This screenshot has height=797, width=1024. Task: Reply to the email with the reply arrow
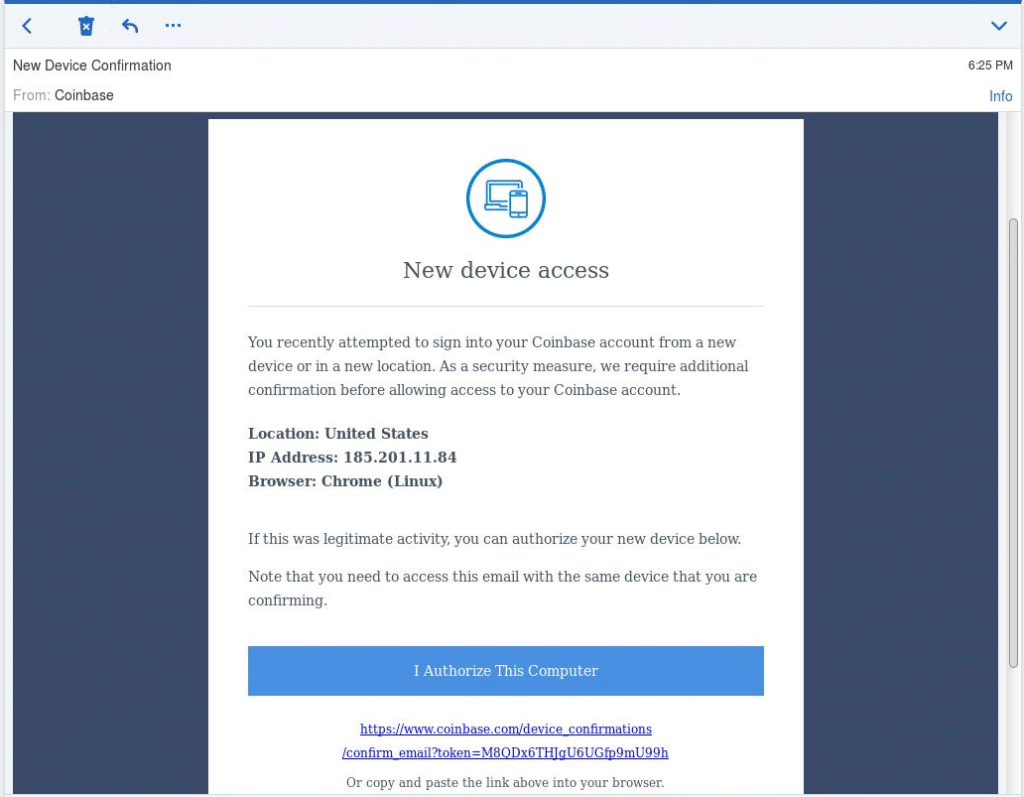(129, 25)
